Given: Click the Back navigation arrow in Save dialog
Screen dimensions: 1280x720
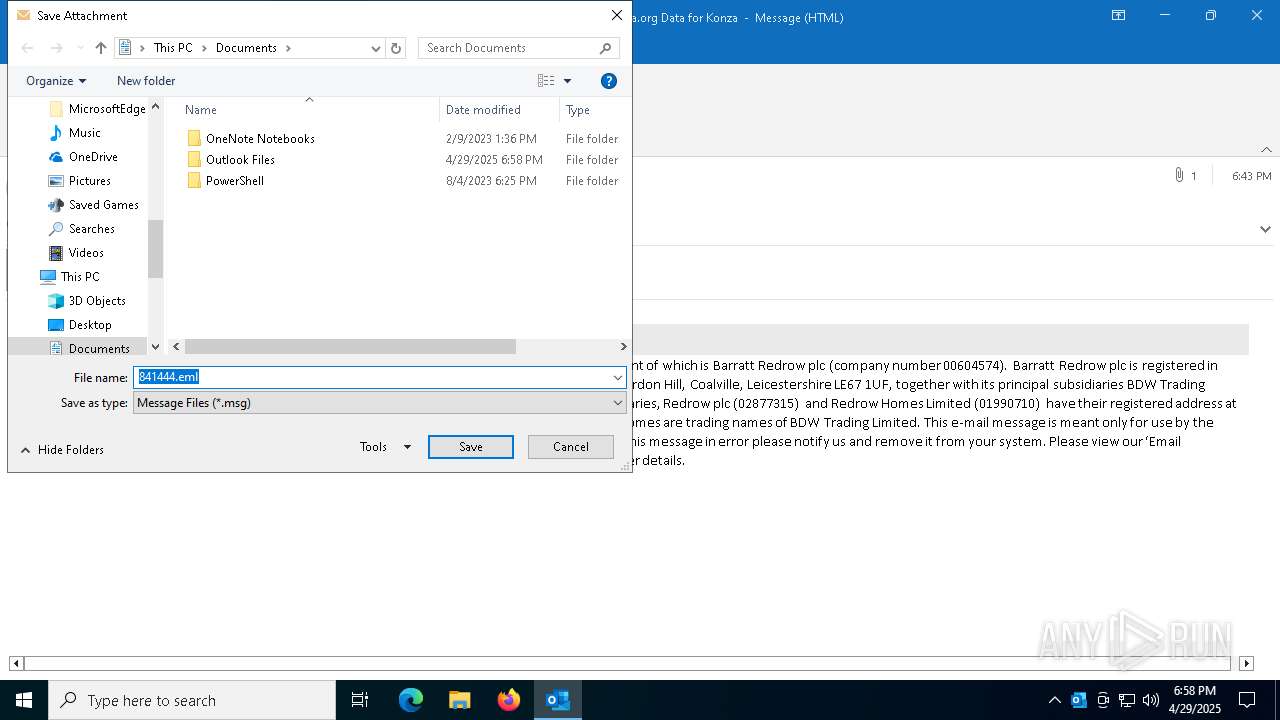Looking at the screenshot, I should click(28, 48).
